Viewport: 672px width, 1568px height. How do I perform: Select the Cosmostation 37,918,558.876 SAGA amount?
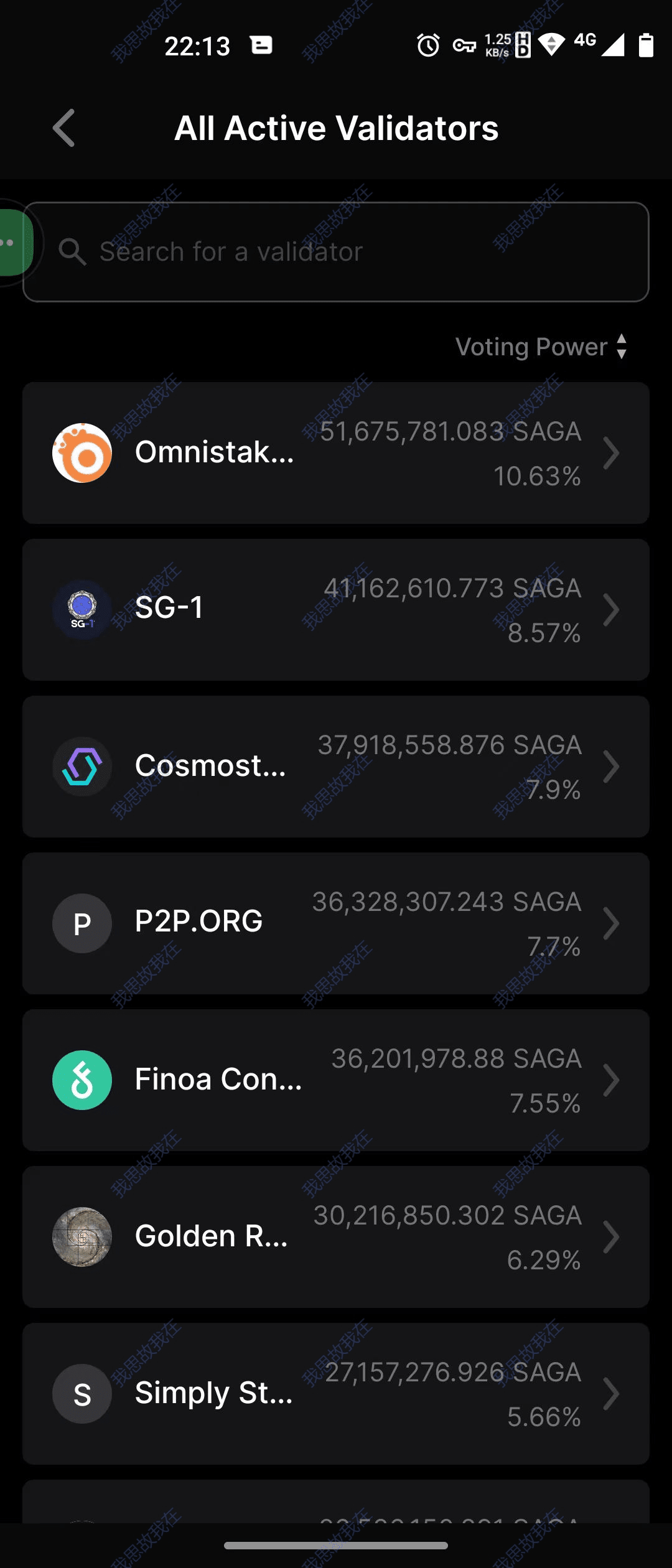click(x=450, y=745)
